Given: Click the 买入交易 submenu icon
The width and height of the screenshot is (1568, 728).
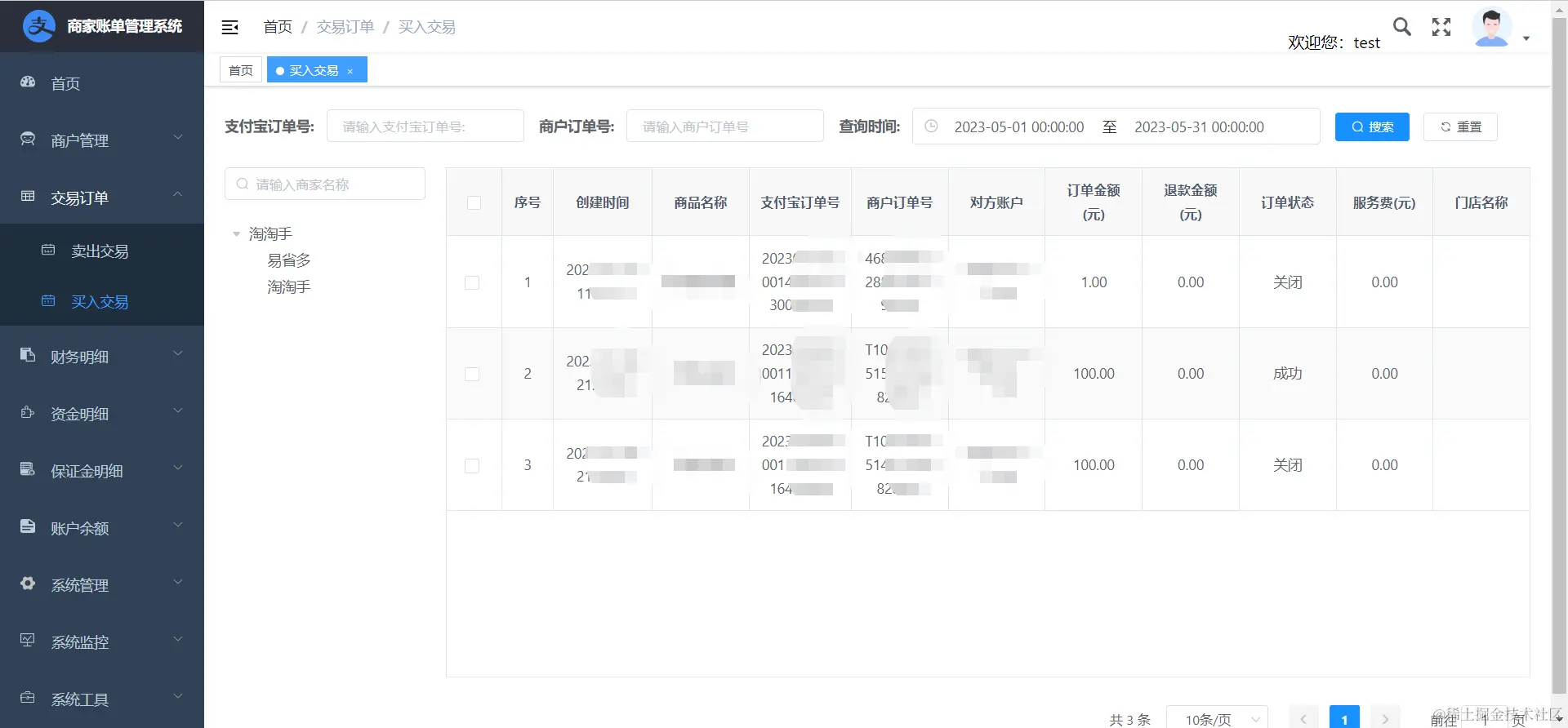Looking at the screenshot, I should coord(48,300).
